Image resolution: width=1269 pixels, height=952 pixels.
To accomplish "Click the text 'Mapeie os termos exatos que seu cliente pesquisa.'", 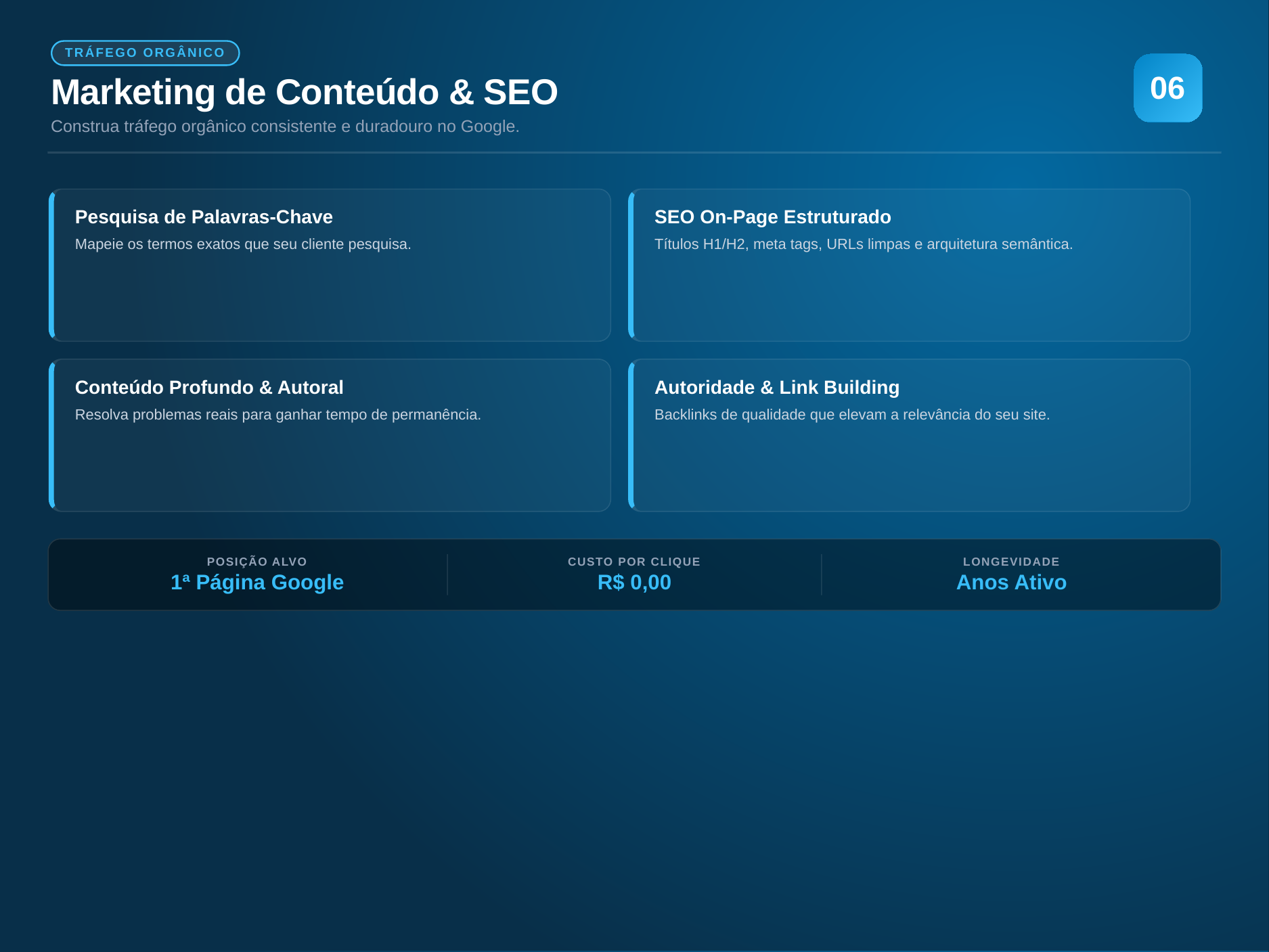I will tap(243, 244).
